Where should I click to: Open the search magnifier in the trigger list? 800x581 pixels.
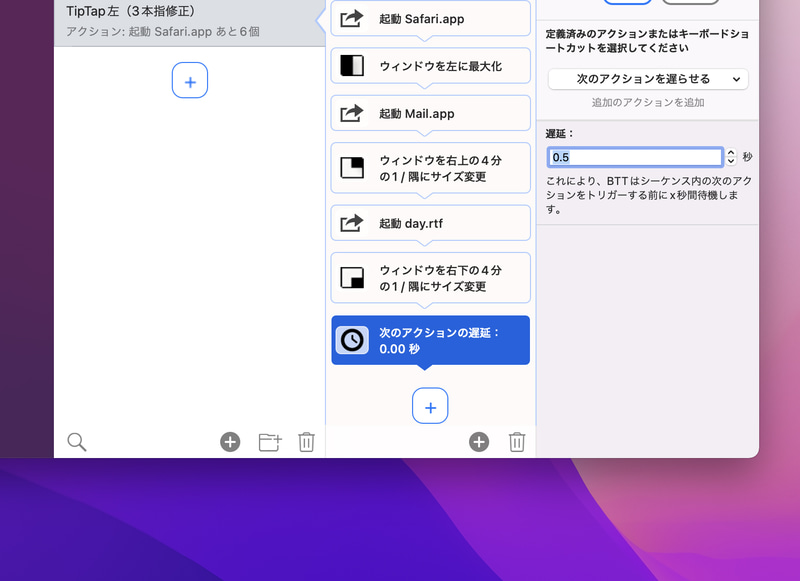click(77, 442)
